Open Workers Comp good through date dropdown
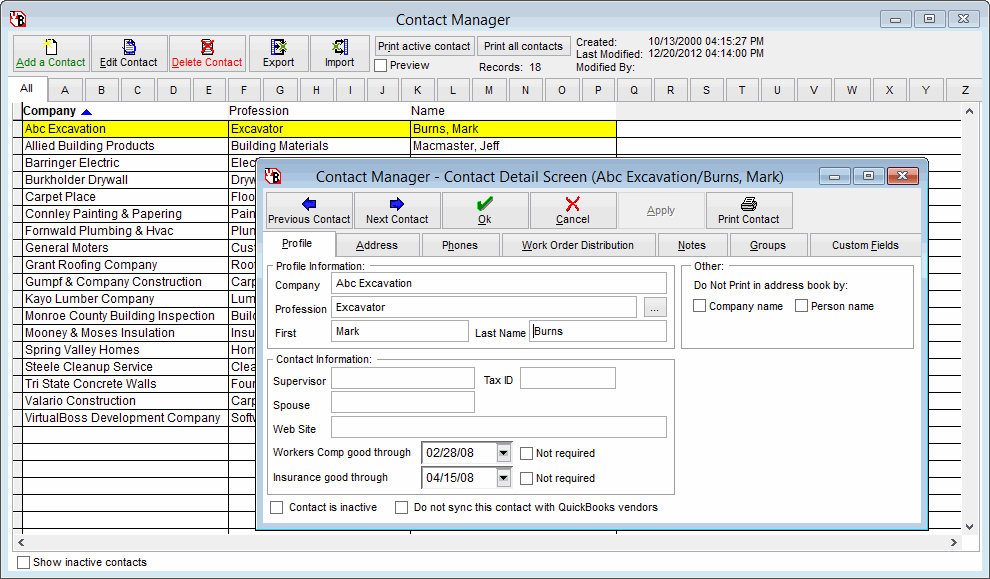Viewport: 990px width, 579px height. click(503, 453)
